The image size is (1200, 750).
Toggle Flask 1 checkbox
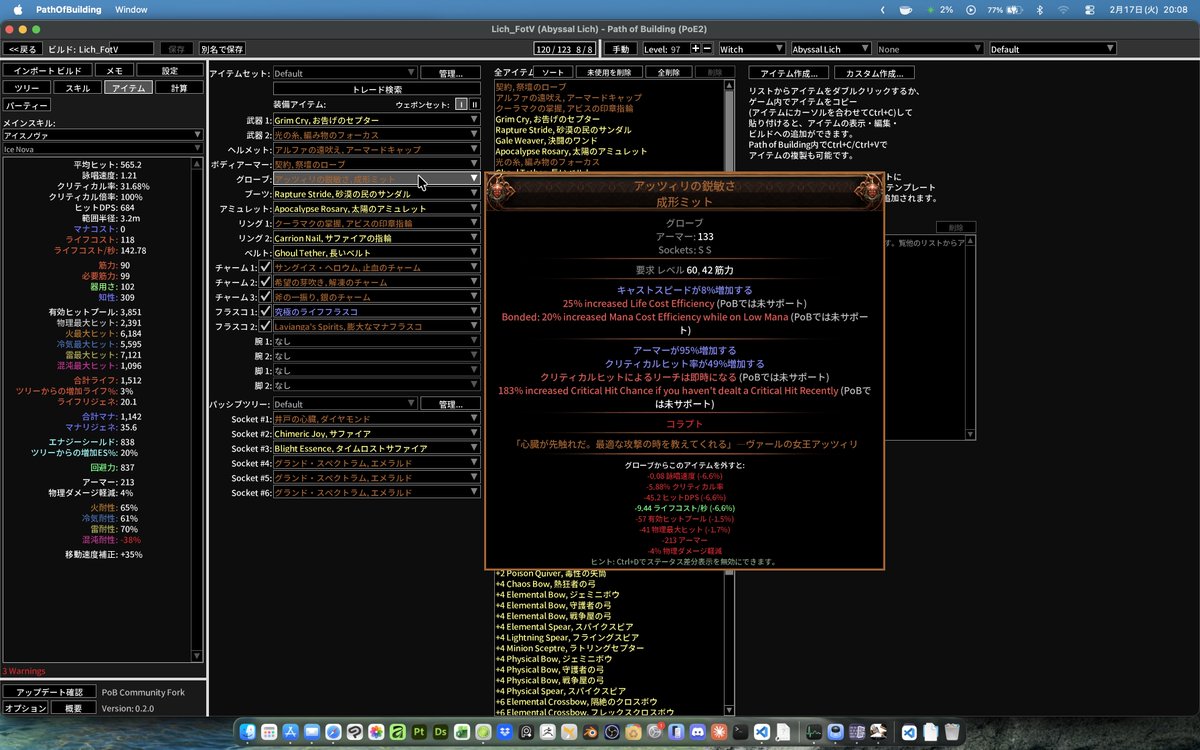click(265, 311)
